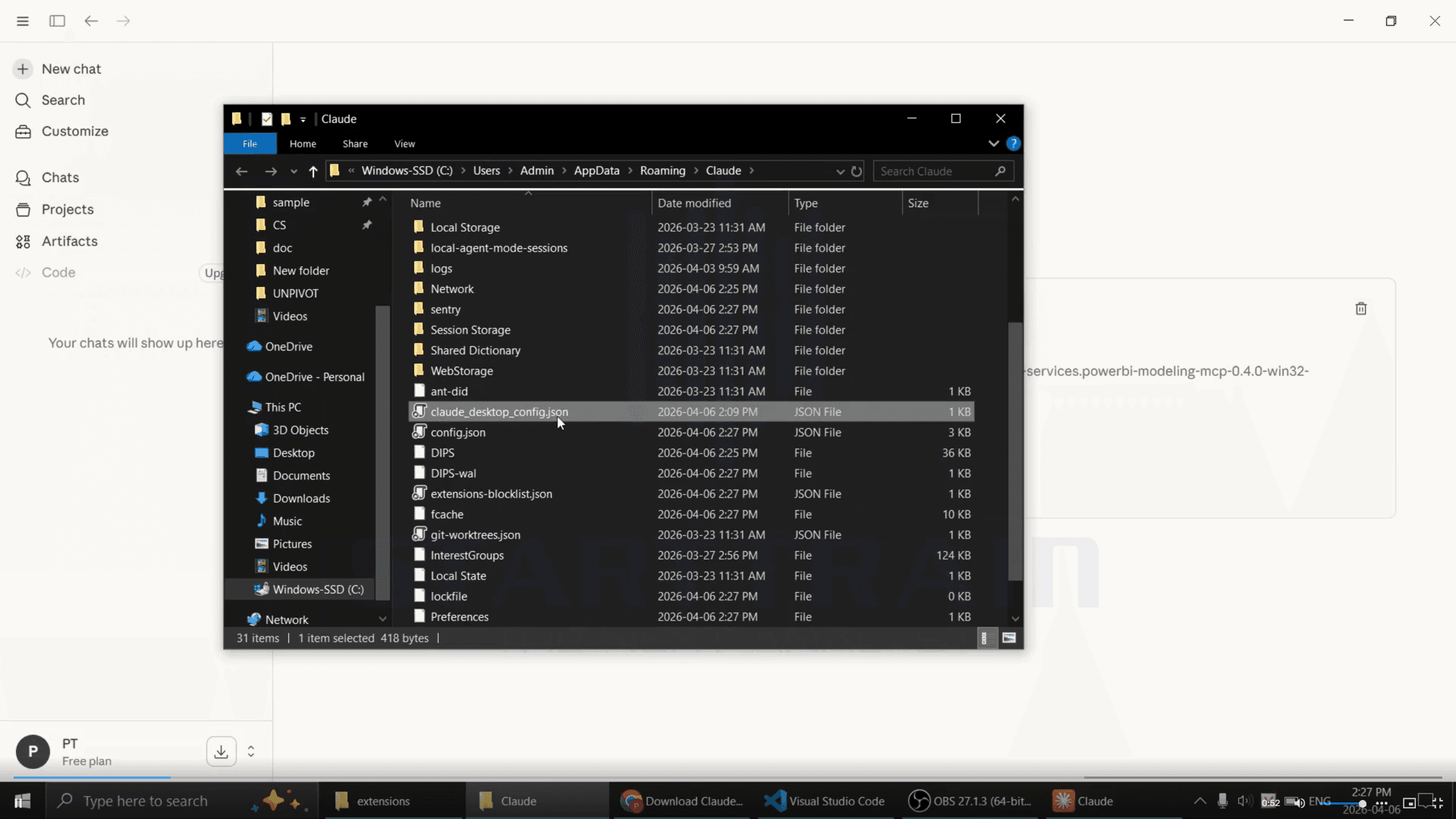
Task: Open the View ribbon tab
Action: (x=404, y=143)
